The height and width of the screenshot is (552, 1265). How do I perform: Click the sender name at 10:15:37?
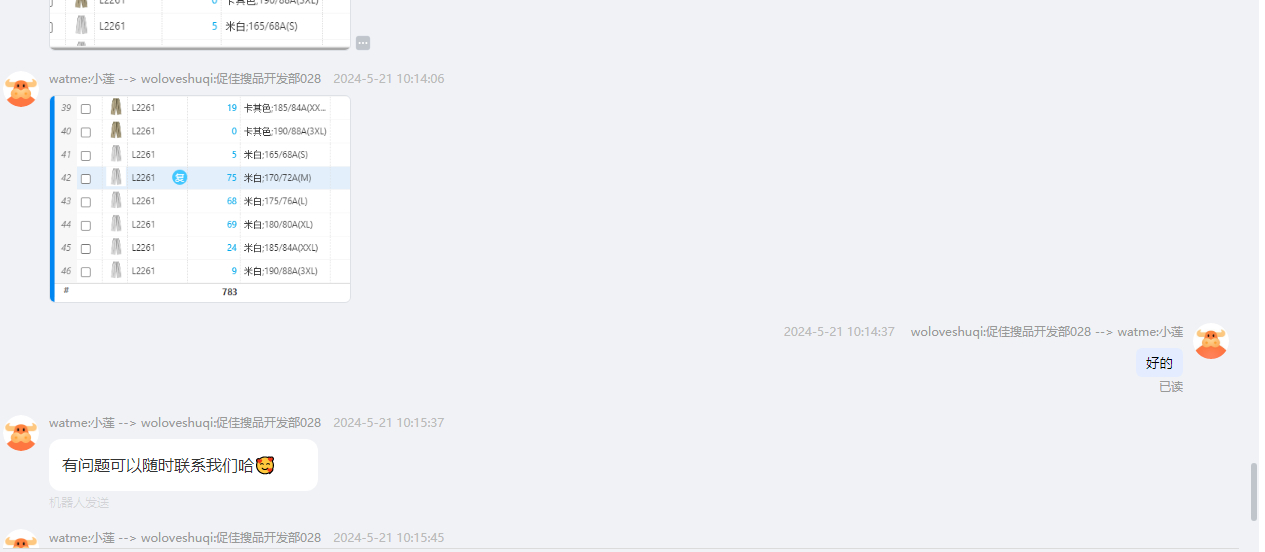click(185, 423)
